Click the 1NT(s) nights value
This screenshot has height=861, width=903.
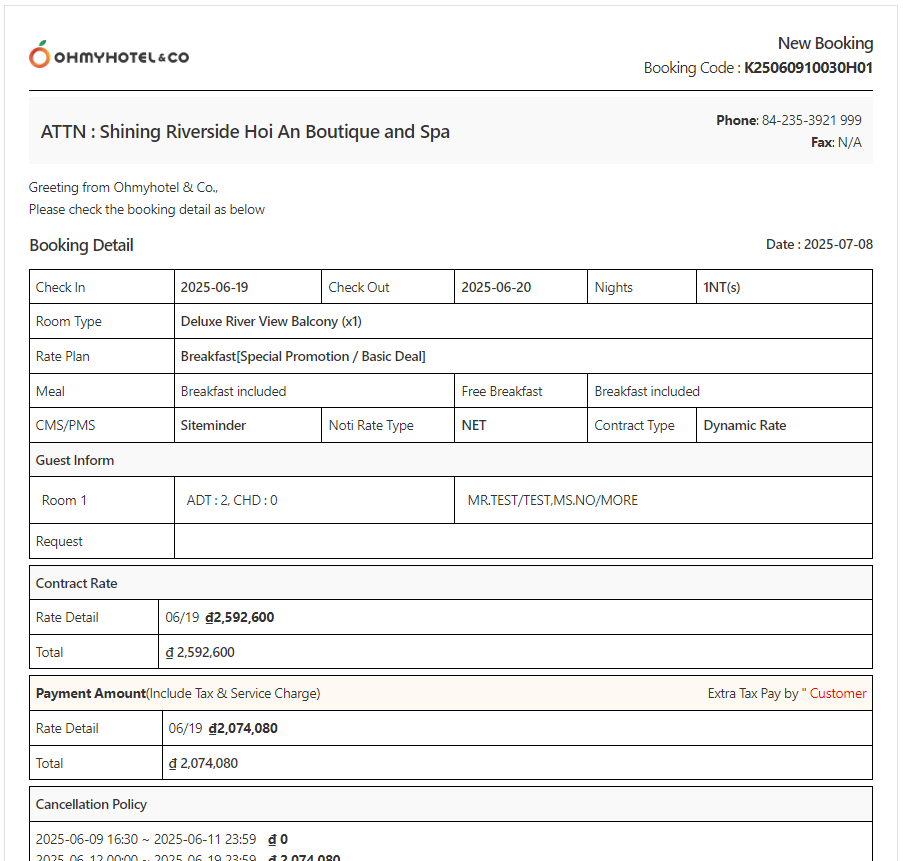click(x=721, y=287)
